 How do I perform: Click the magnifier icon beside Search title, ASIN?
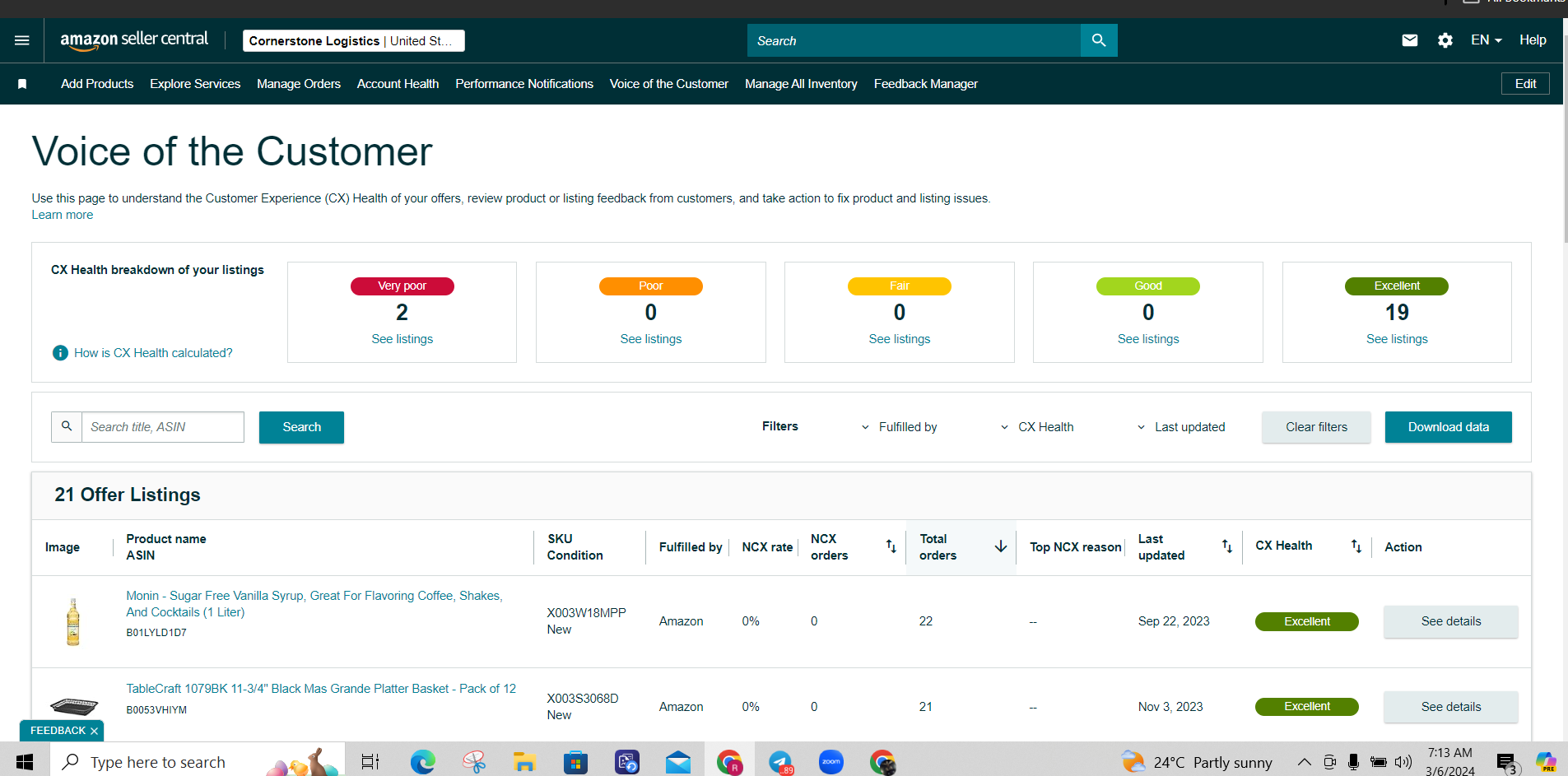pos(67,427)
